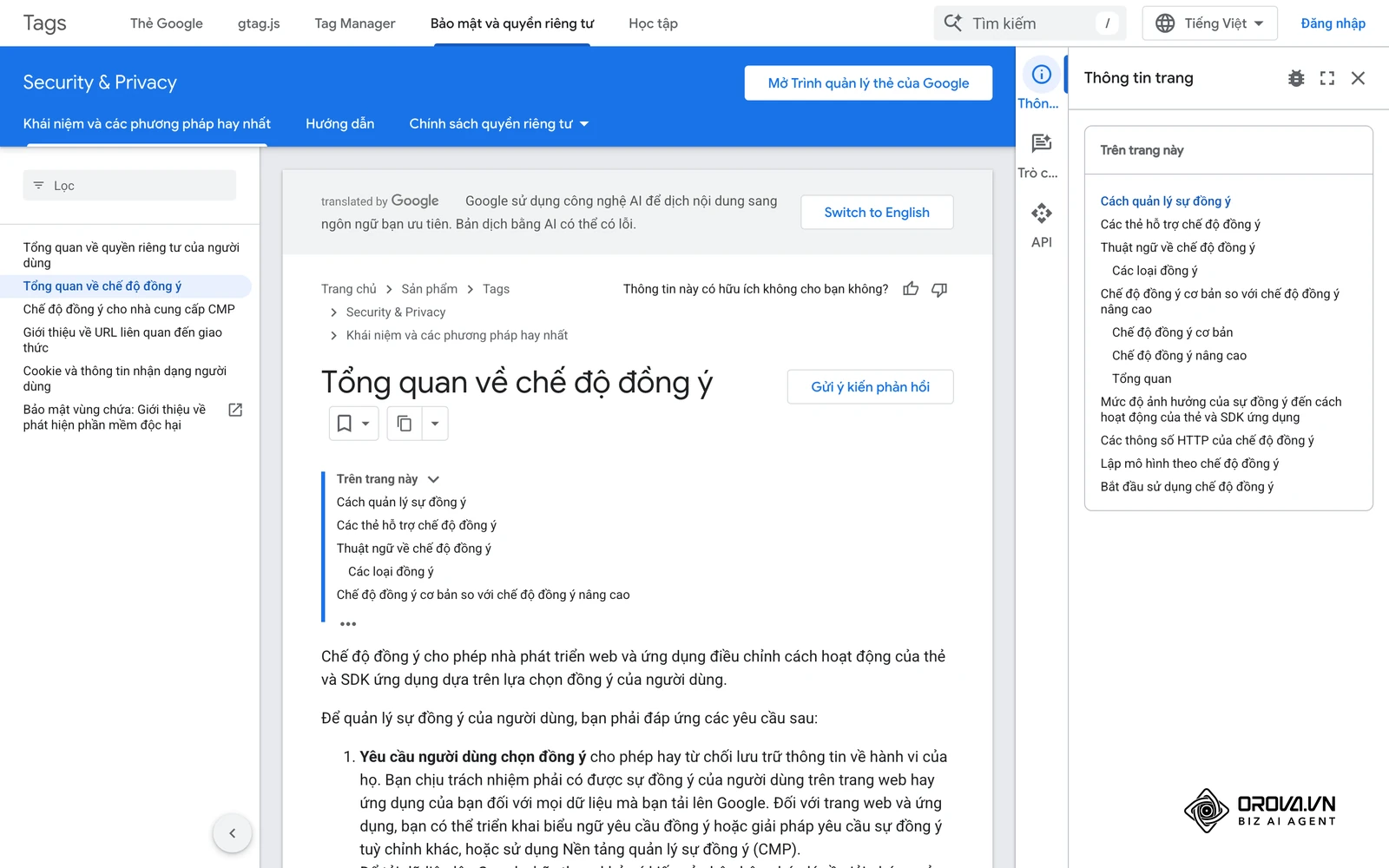
Task: Open the bookmark dropdown arrow
Action: (x=365, y=424)
